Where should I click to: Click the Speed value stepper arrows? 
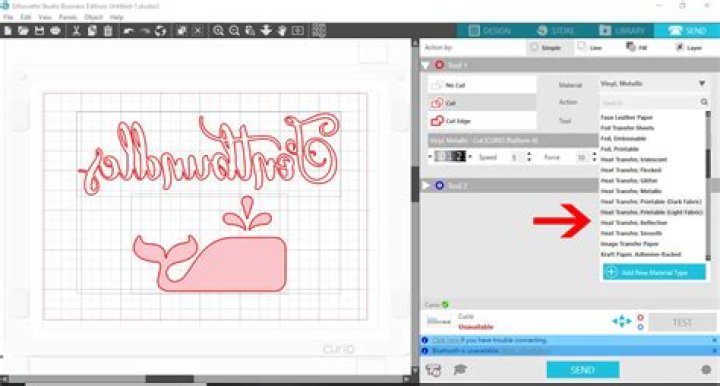pos(529,157)
